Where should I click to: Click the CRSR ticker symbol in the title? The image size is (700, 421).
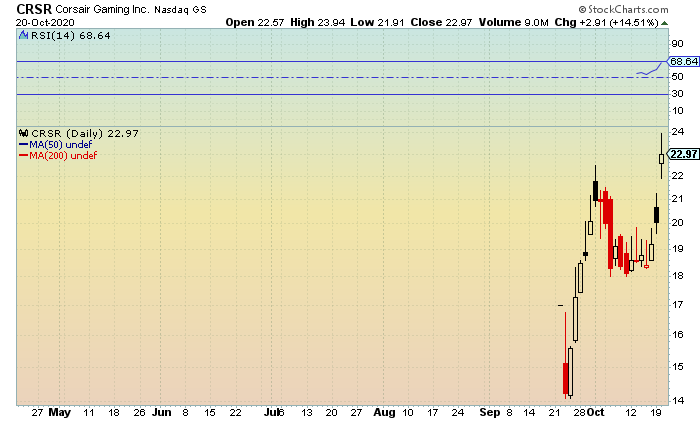coord(34,9)
